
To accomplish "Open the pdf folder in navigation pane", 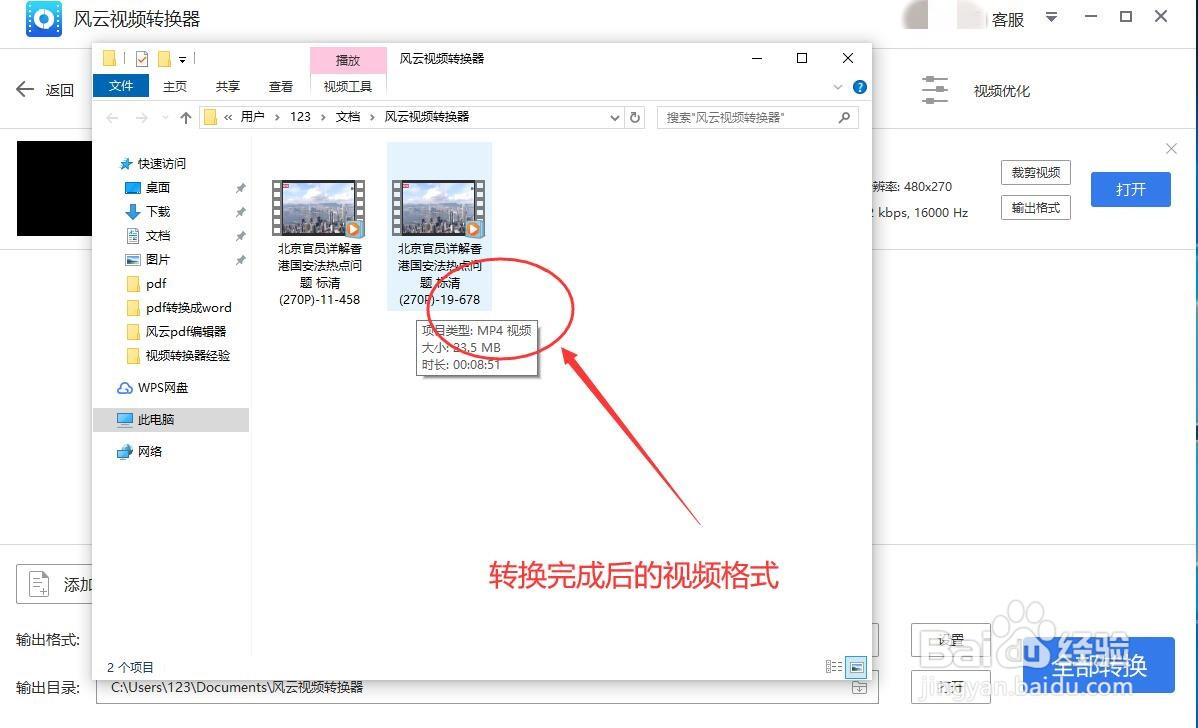I will (156, 283).
